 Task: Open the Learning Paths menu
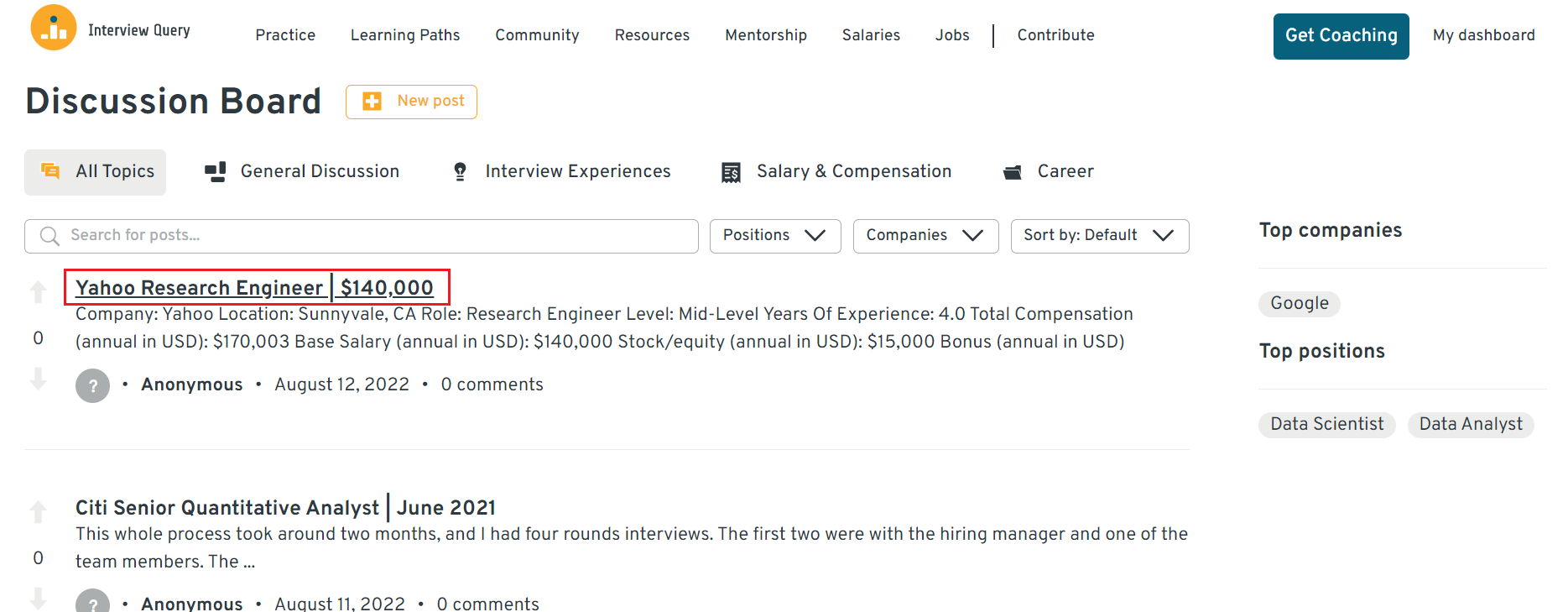[x=405, y=35]
